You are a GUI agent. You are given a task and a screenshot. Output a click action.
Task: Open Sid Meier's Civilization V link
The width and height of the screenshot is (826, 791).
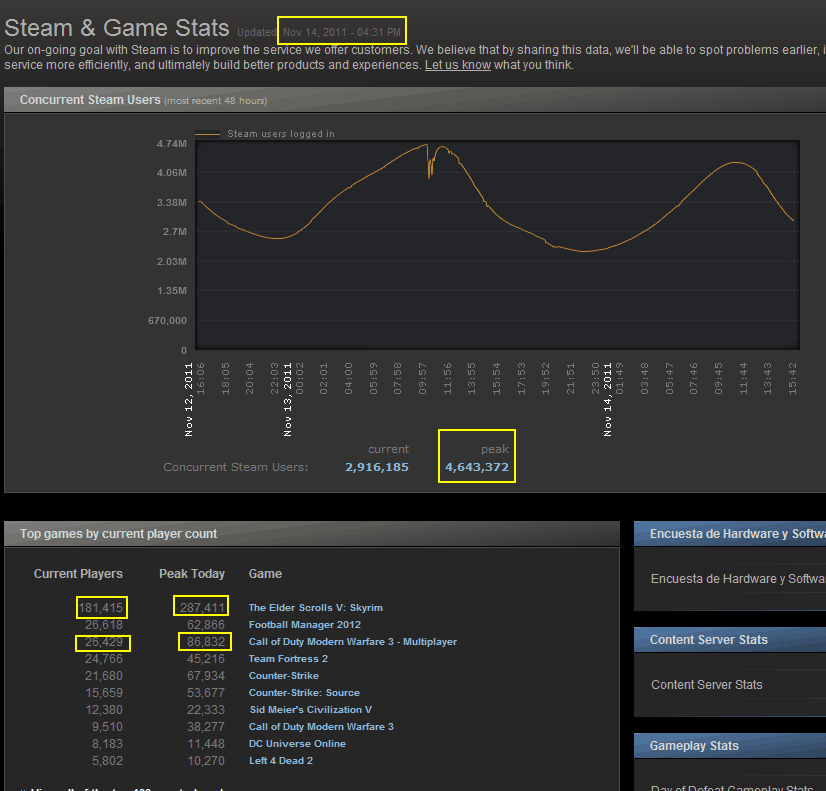(x=310, y=710)
